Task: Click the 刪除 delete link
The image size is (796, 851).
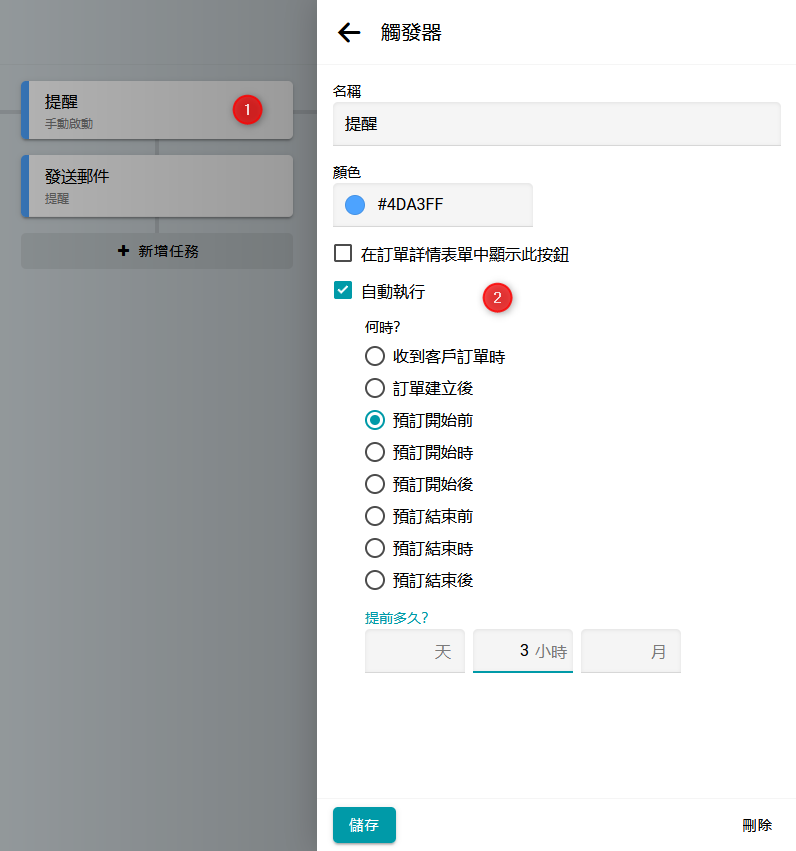Action: [x=757, y=825]
